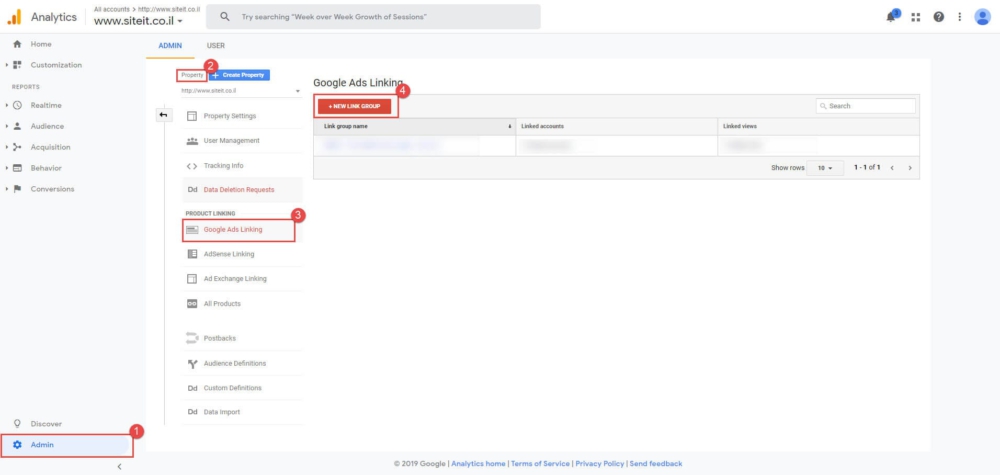Open the Analytics home footer link
The width and height of the screenshot is (1000, 475).
[x=478, y=464]
